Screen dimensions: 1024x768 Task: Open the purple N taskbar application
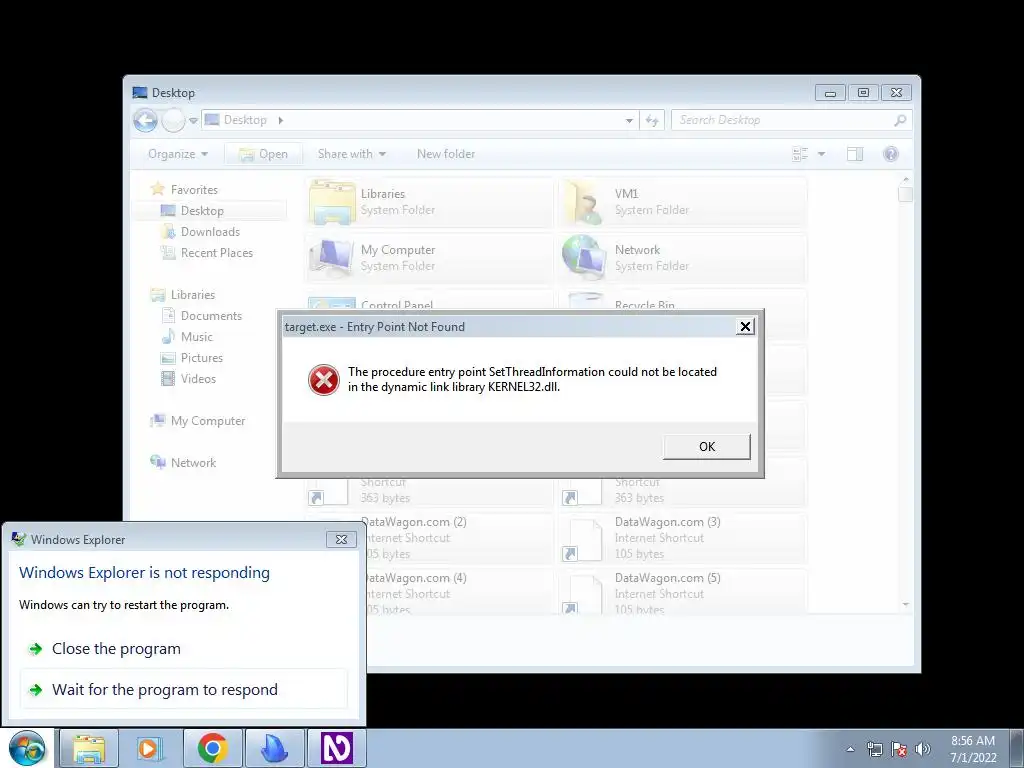pyautogui.click(x=336, y=748)
